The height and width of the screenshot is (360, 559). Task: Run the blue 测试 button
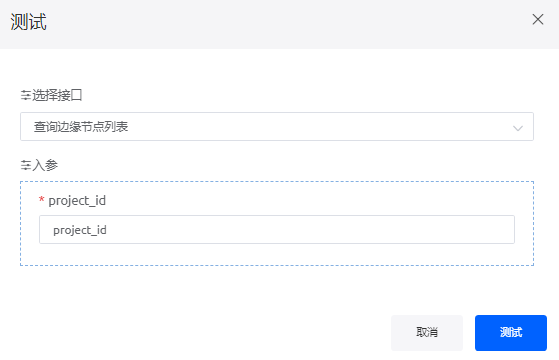click(511, 333)
